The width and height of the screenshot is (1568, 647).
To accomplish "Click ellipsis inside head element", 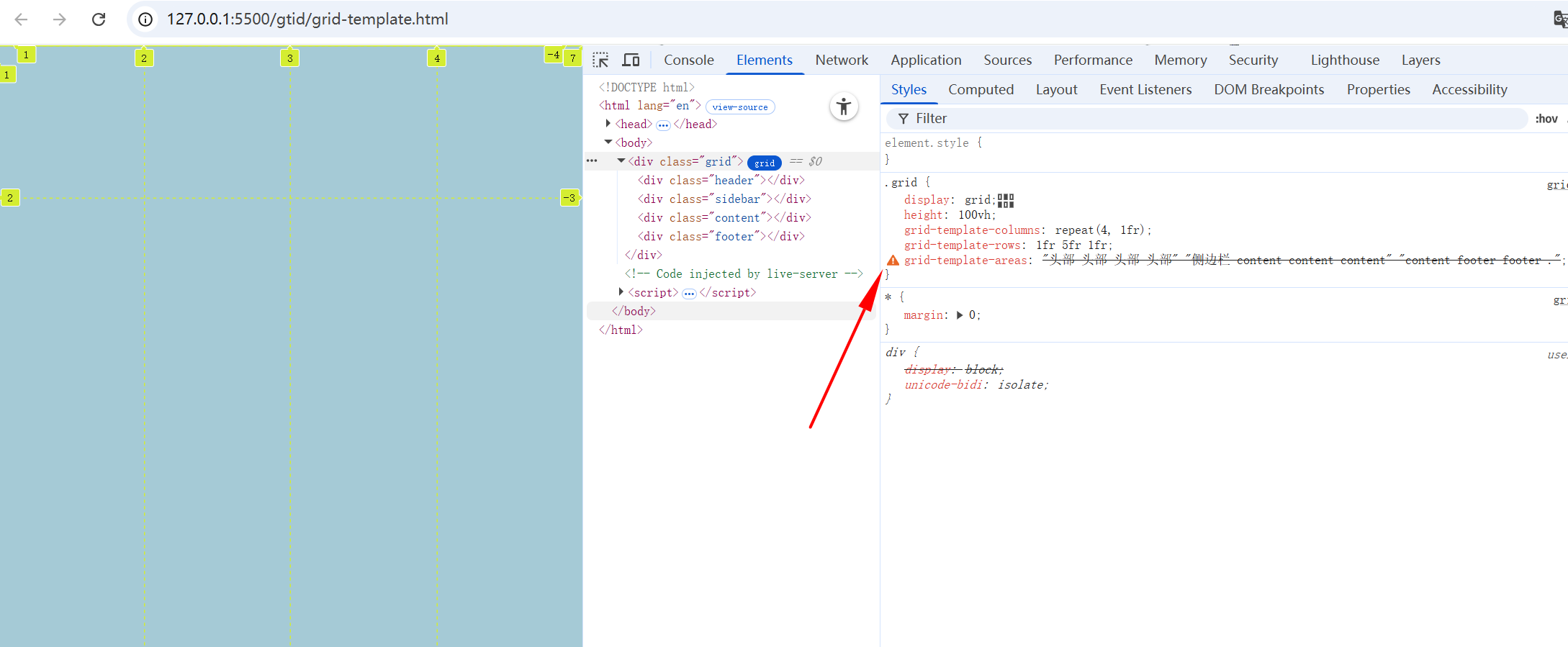I will pos(663,125).
